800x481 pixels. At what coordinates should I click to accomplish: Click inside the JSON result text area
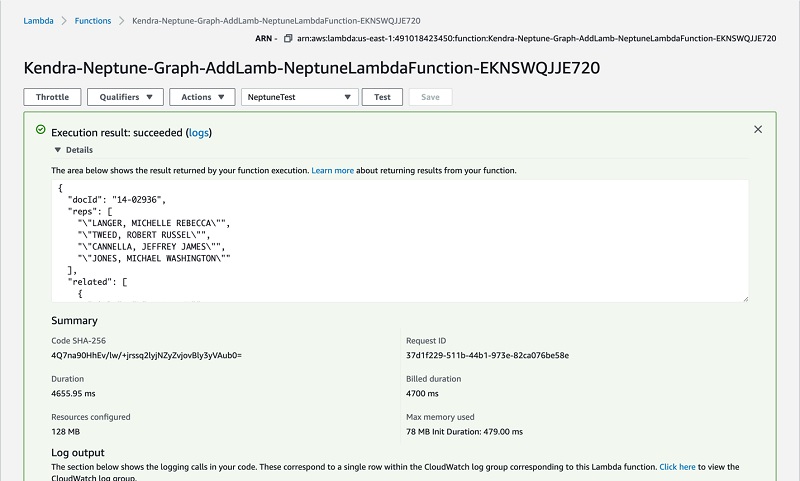point(400,241)
